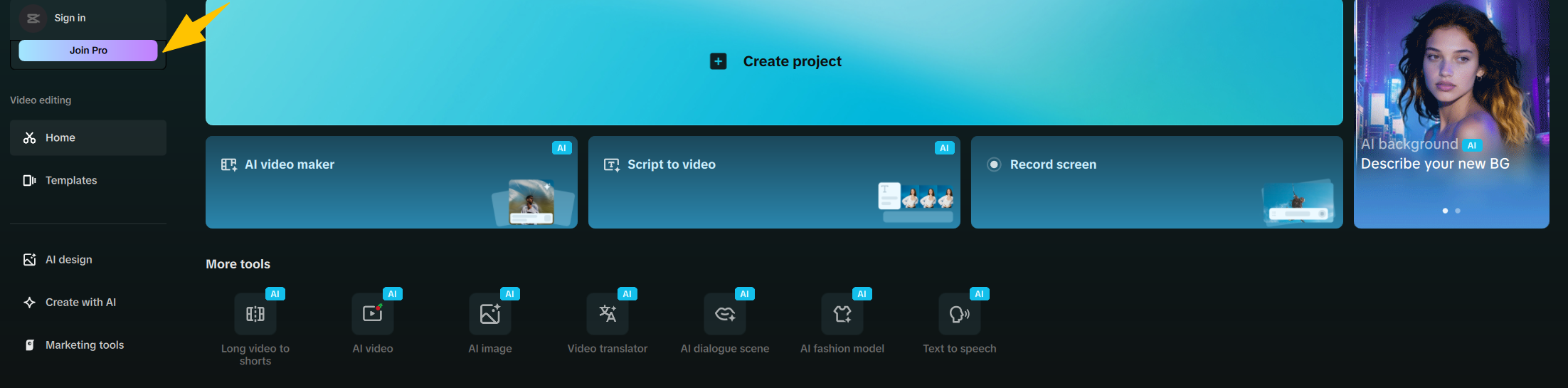Click the AI video label text
The height and width of the screenshot is (388, 1568).
(x=373, y=348)
